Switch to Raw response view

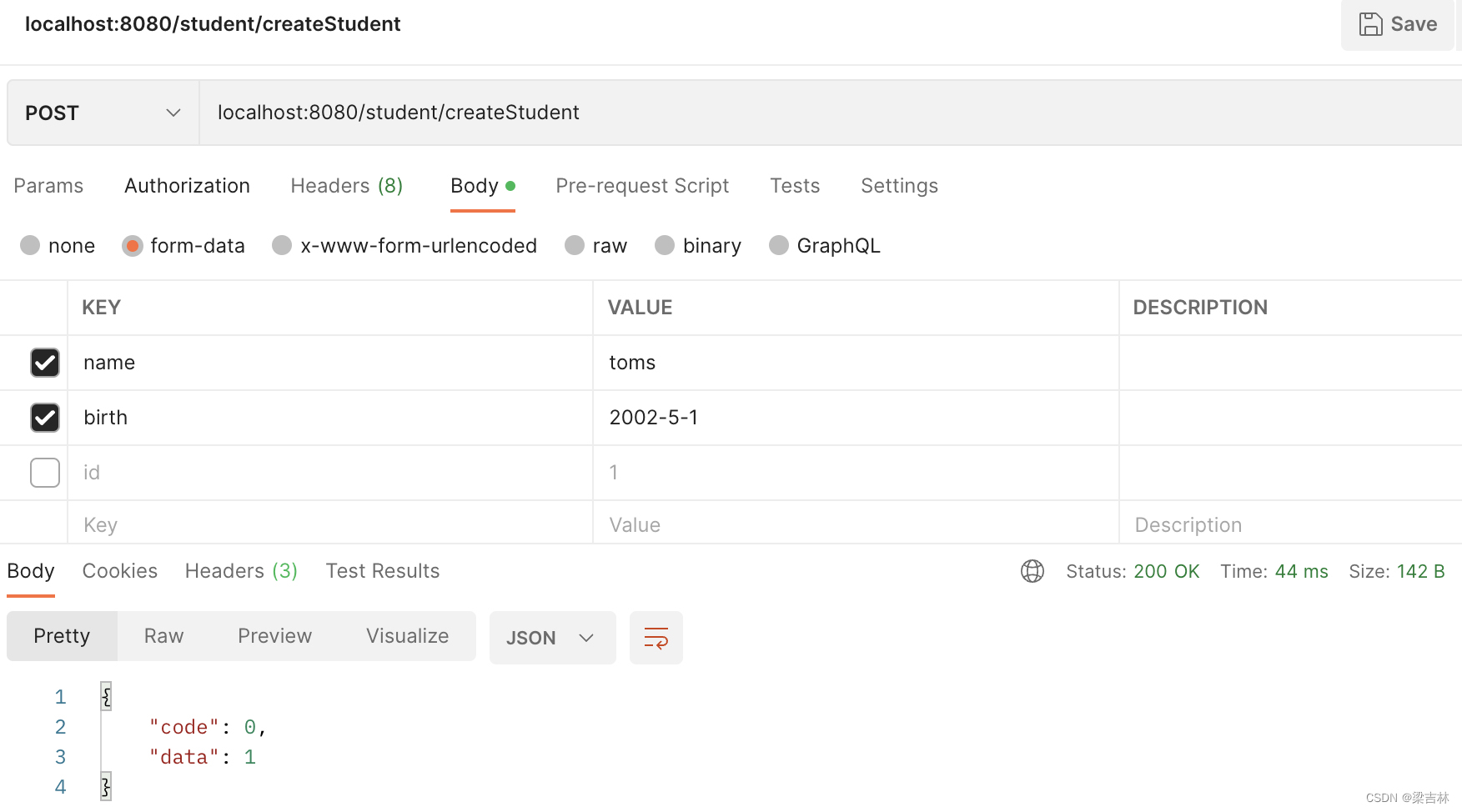(x=163, y=636)
